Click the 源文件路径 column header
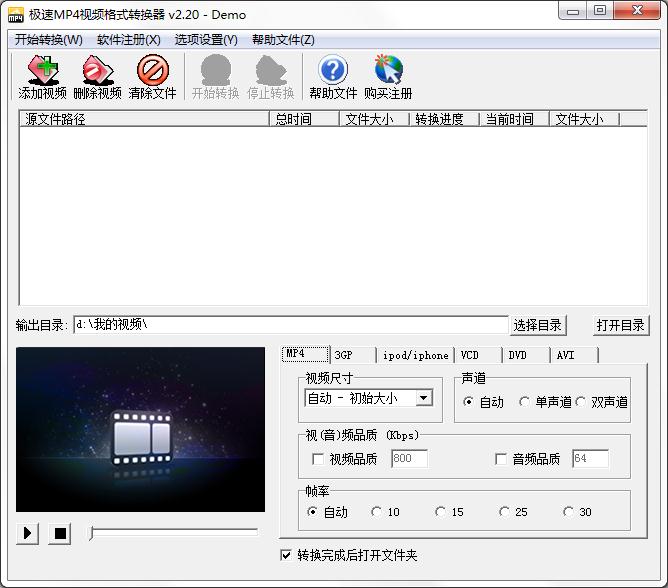668x588 pixels. pyautogui.click(x=144, y=119)
